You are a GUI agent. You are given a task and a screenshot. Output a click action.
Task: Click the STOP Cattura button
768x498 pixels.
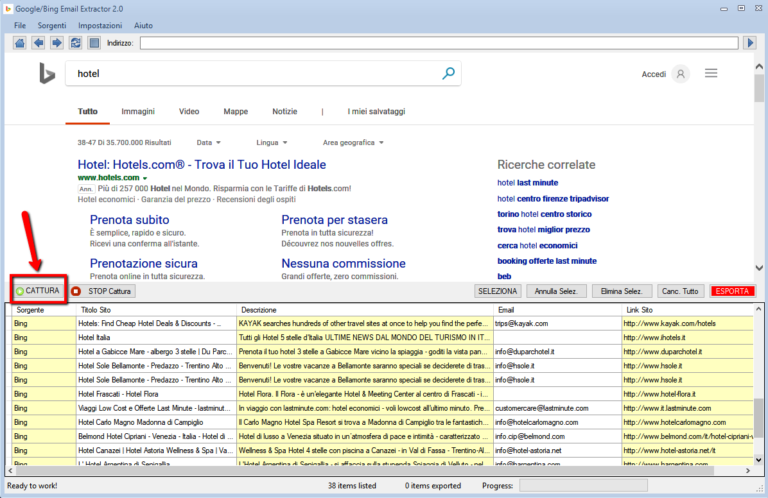[102, 291]
